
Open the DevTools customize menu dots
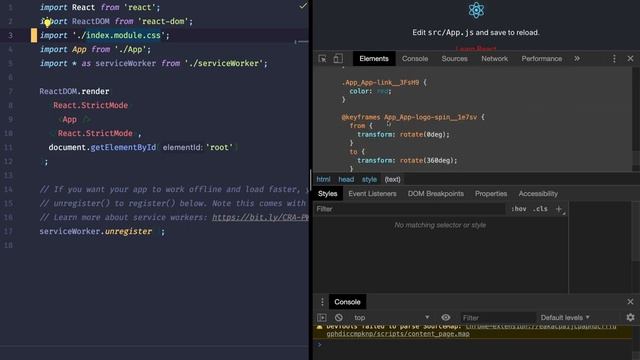(x=614, y=59)
